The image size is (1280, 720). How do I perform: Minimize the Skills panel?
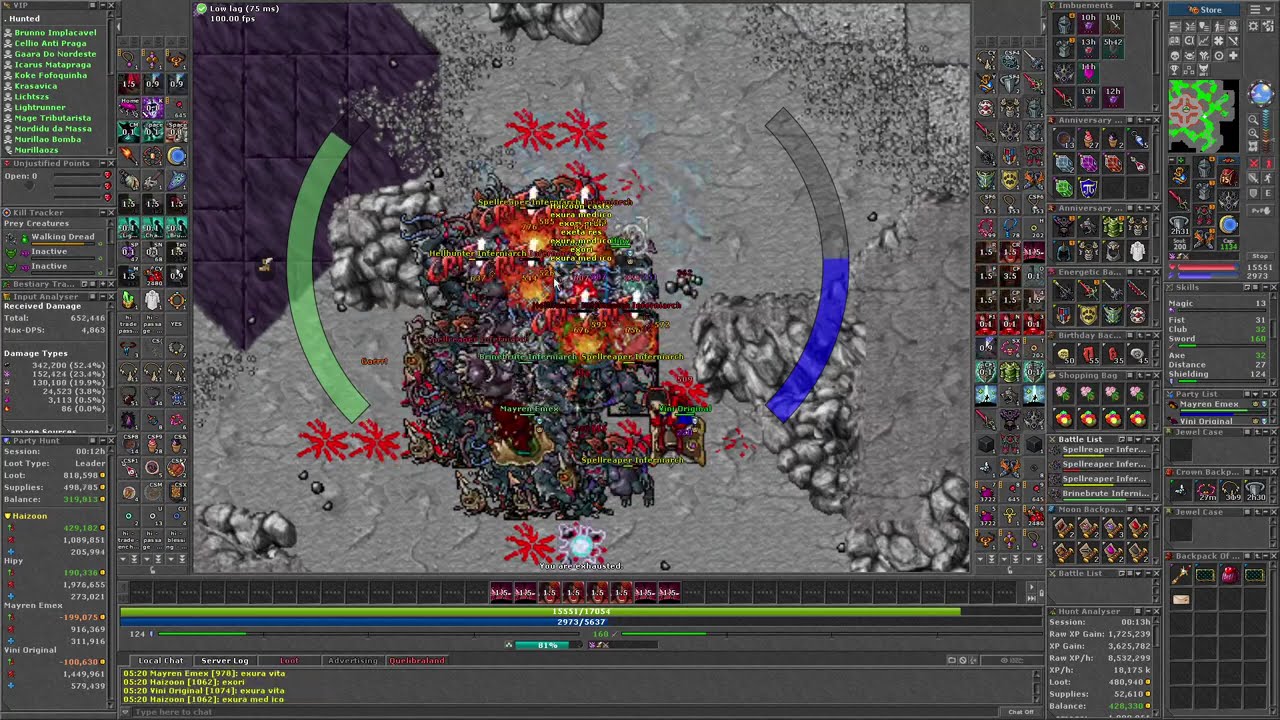coord(1264,287)
